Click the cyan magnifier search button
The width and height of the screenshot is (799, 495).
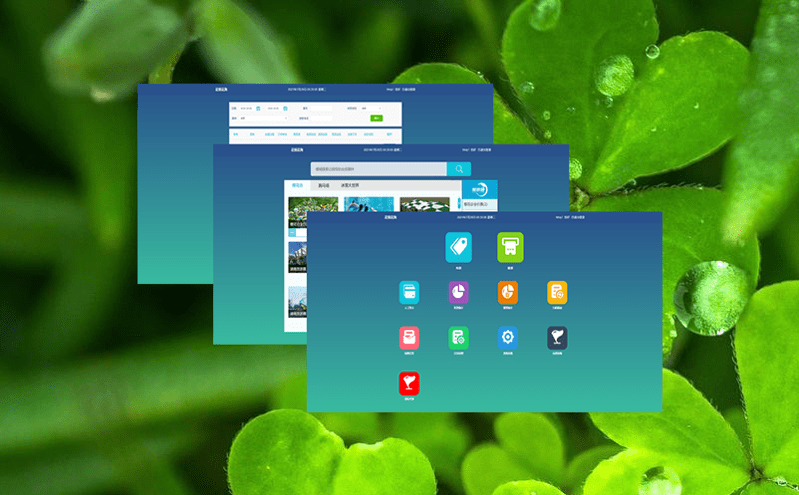coord(459,169)
